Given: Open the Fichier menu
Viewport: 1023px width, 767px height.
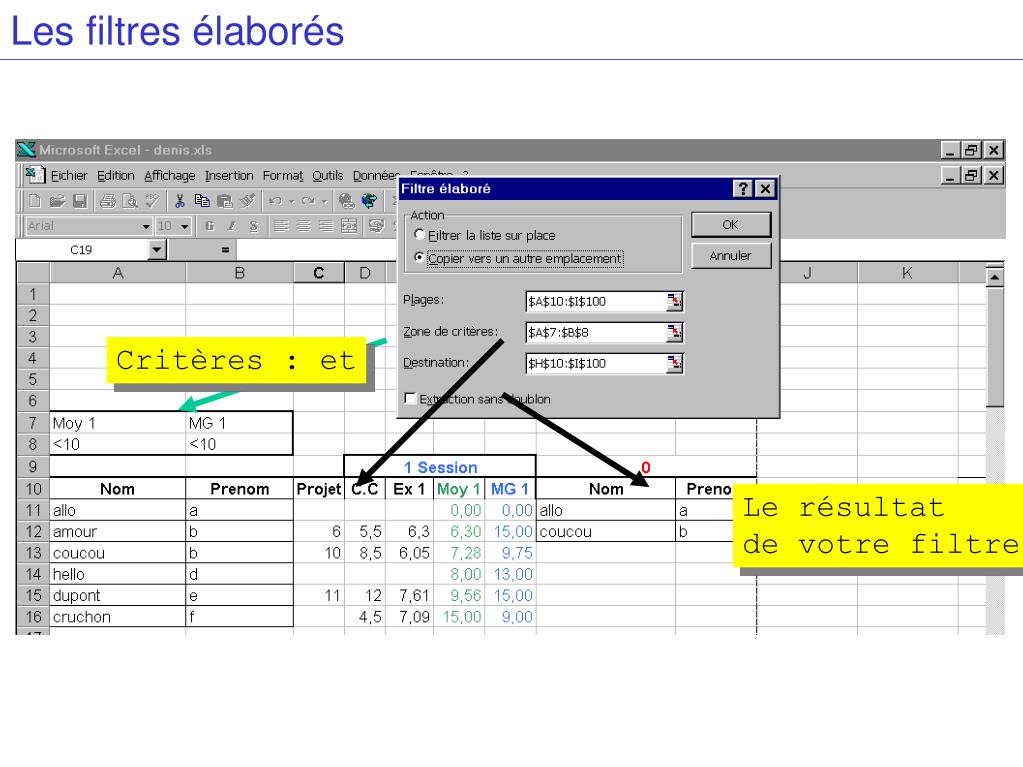Looking at the screenshot, I should coord(69,175).
